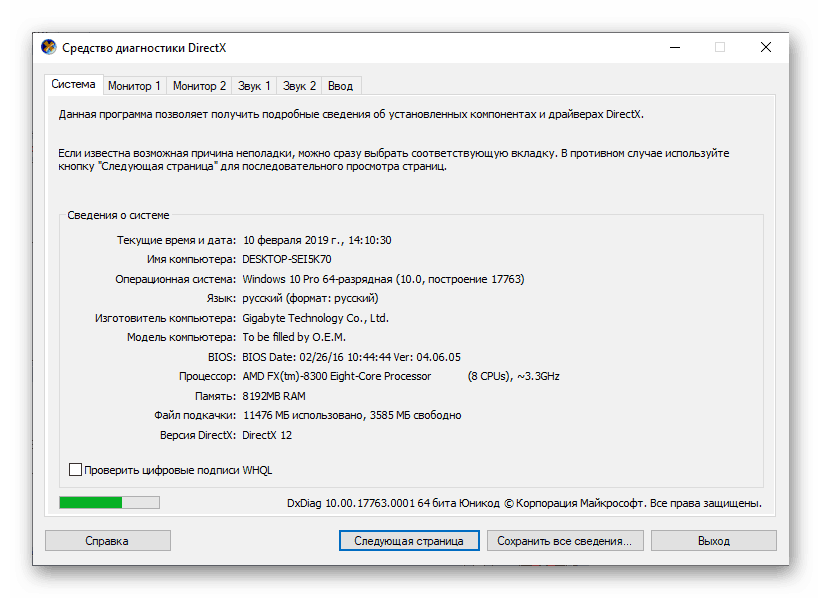Screen dimensions: 821x598
Task: Click the DirectX diagnostic tool title icon
Action: [49, 47]
